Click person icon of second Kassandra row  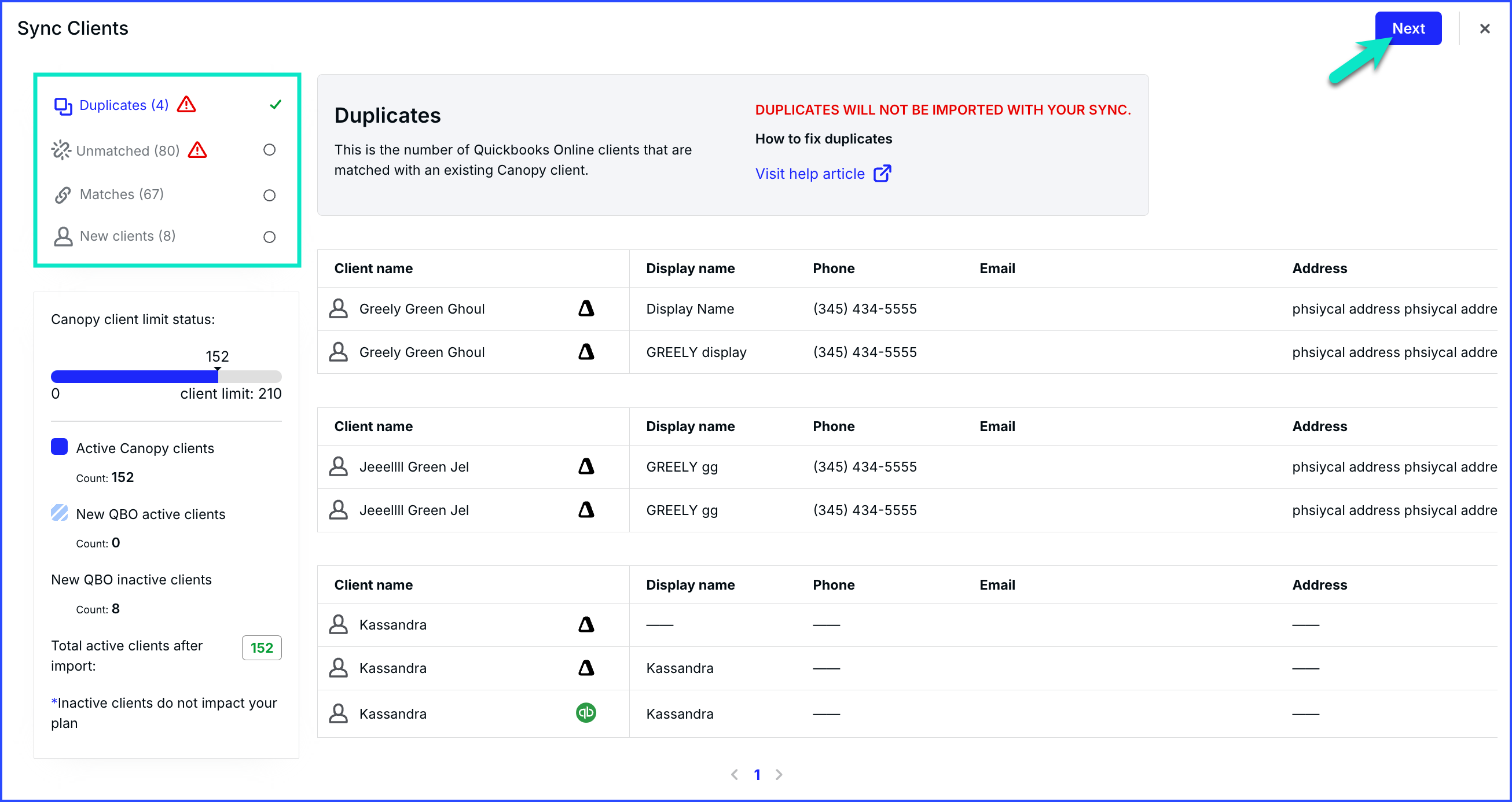[x=338, y=668]
